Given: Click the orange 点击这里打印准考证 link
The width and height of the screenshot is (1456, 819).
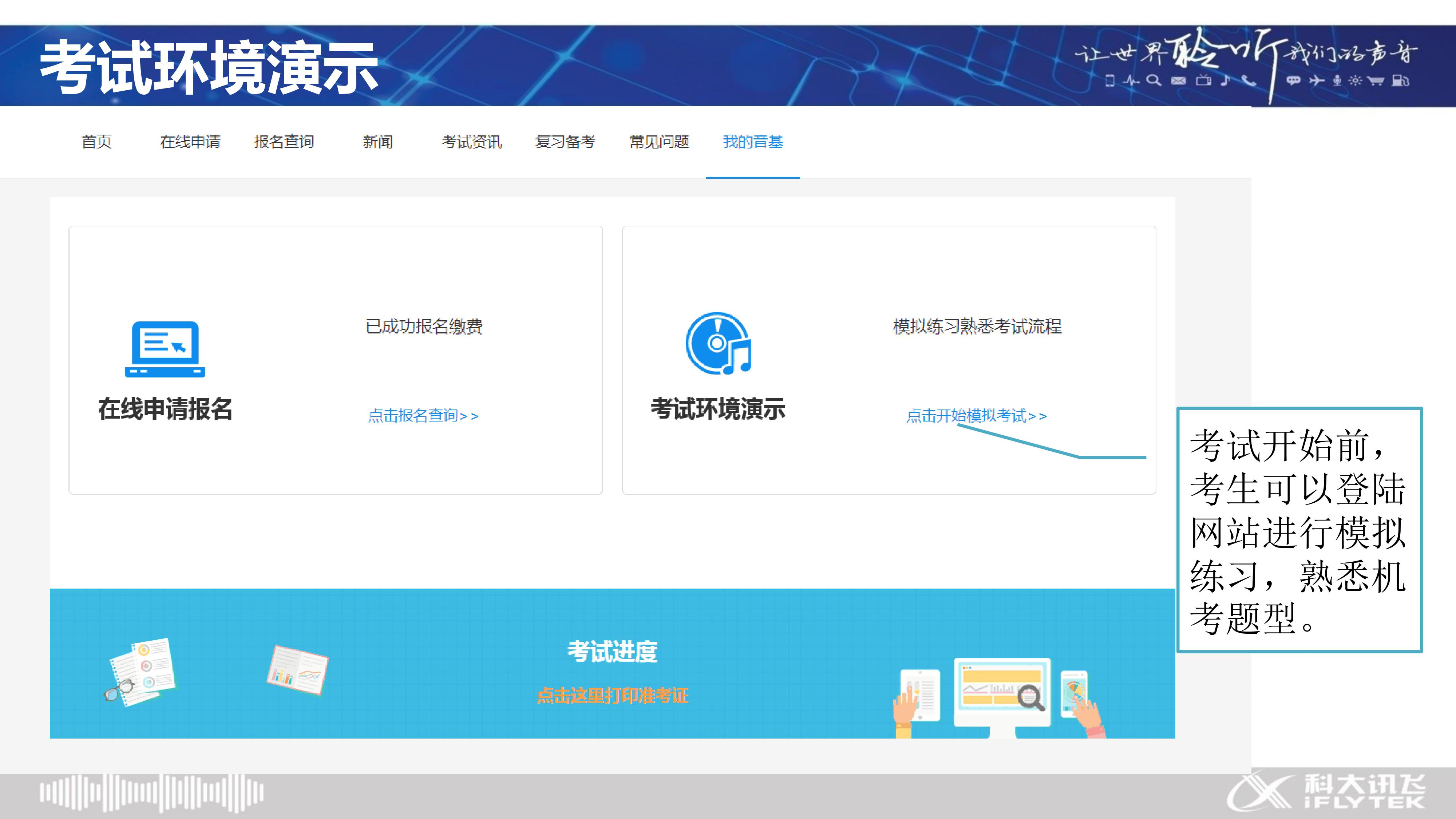Looking at the screenshot, I should (612, 696).
